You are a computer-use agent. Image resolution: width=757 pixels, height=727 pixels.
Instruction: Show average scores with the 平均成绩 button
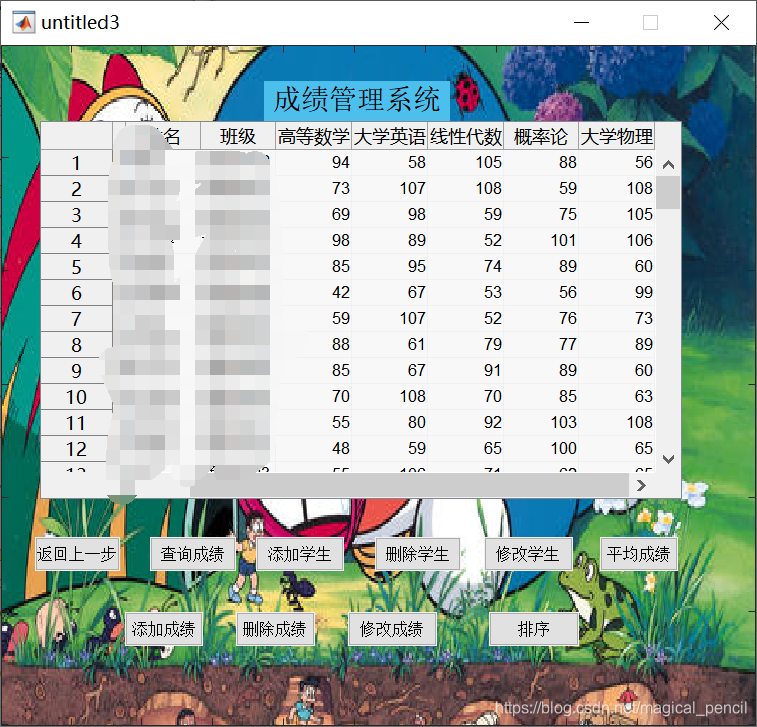pyautogui.click(x=639, y=554)
